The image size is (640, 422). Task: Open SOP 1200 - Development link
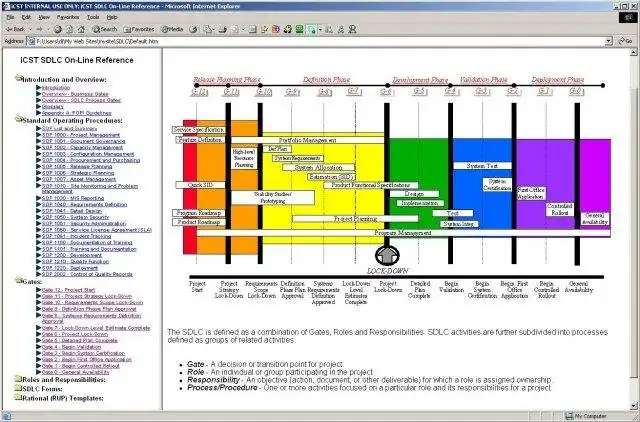pos(72,255)
